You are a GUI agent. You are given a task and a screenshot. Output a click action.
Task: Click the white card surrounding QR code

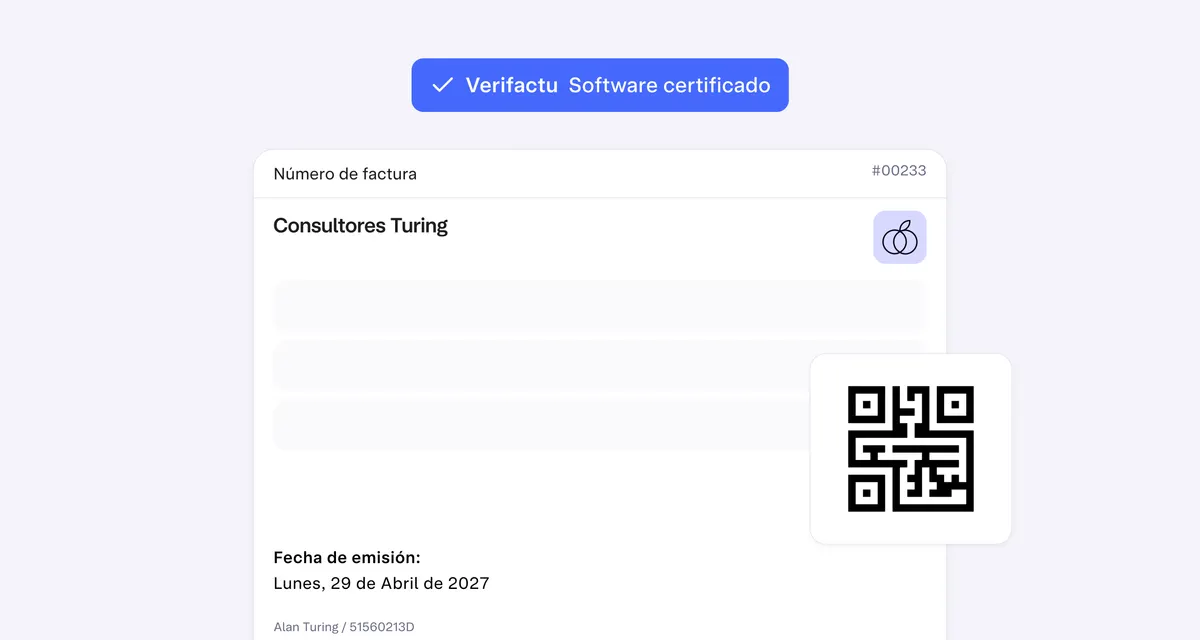[x=911, y=449]
